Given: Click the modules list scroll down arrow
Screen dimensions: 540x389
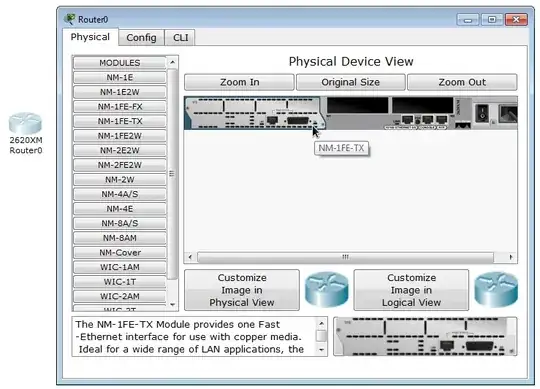Looking at the screenshot, I should pyautogui.click(x=173, y=305).
